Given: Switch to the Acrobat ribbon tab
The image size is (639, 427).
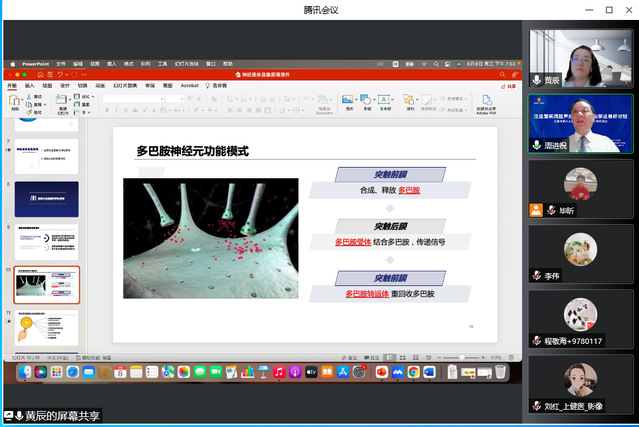Looking at the screenshot, I should [188, 86].
